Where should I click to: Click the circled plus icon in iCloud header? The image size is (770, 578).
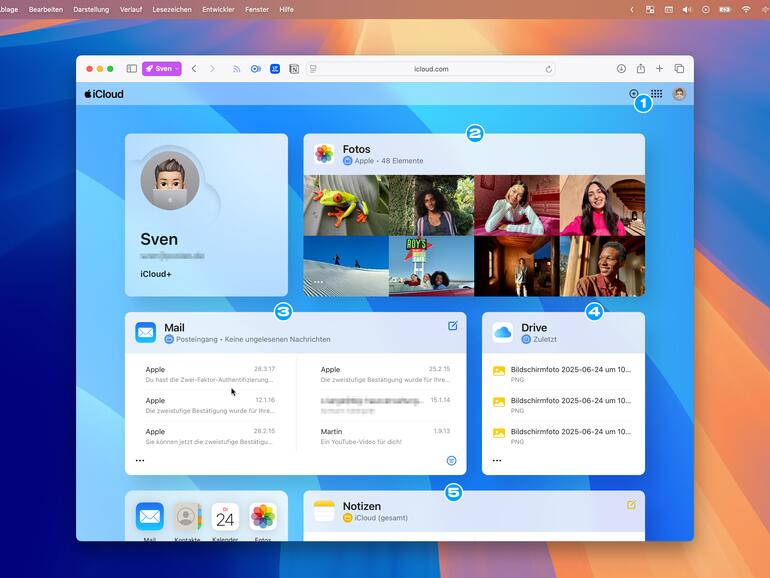click(633, 94)
